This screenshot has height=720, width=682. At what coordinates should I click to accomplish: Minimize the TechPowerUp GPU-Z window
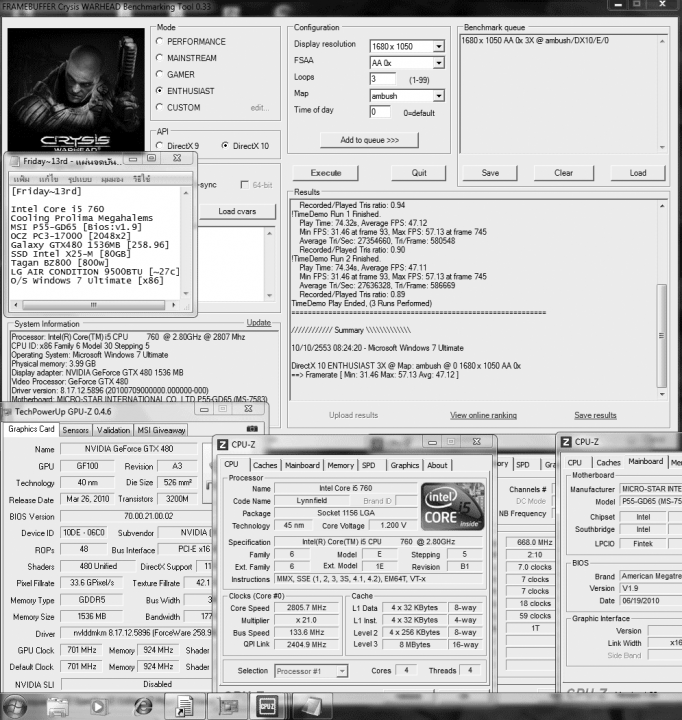pos(204,409)
